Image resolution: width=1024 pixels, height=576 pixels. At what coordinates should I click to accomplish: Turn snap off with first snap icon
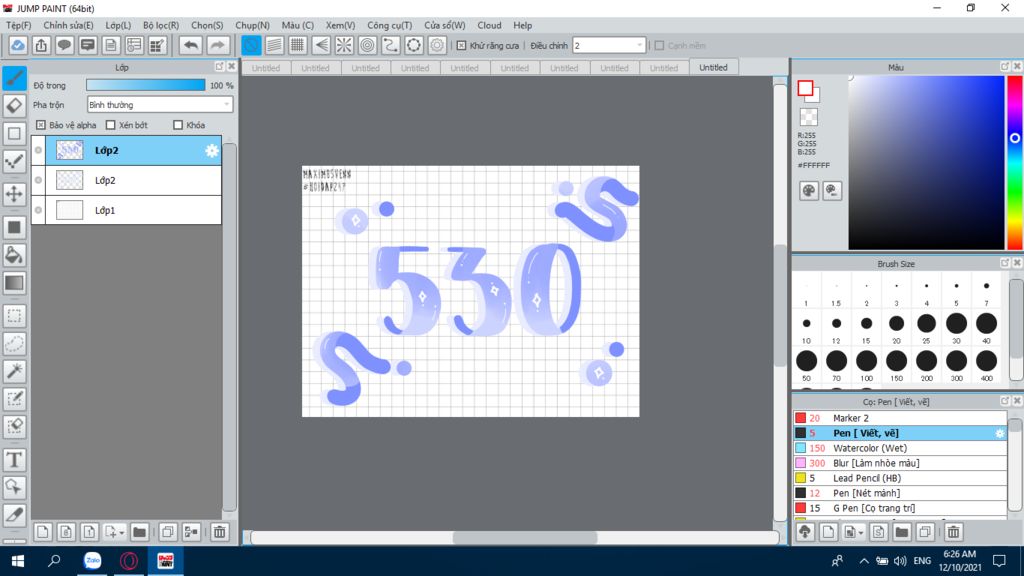point(251,45)
